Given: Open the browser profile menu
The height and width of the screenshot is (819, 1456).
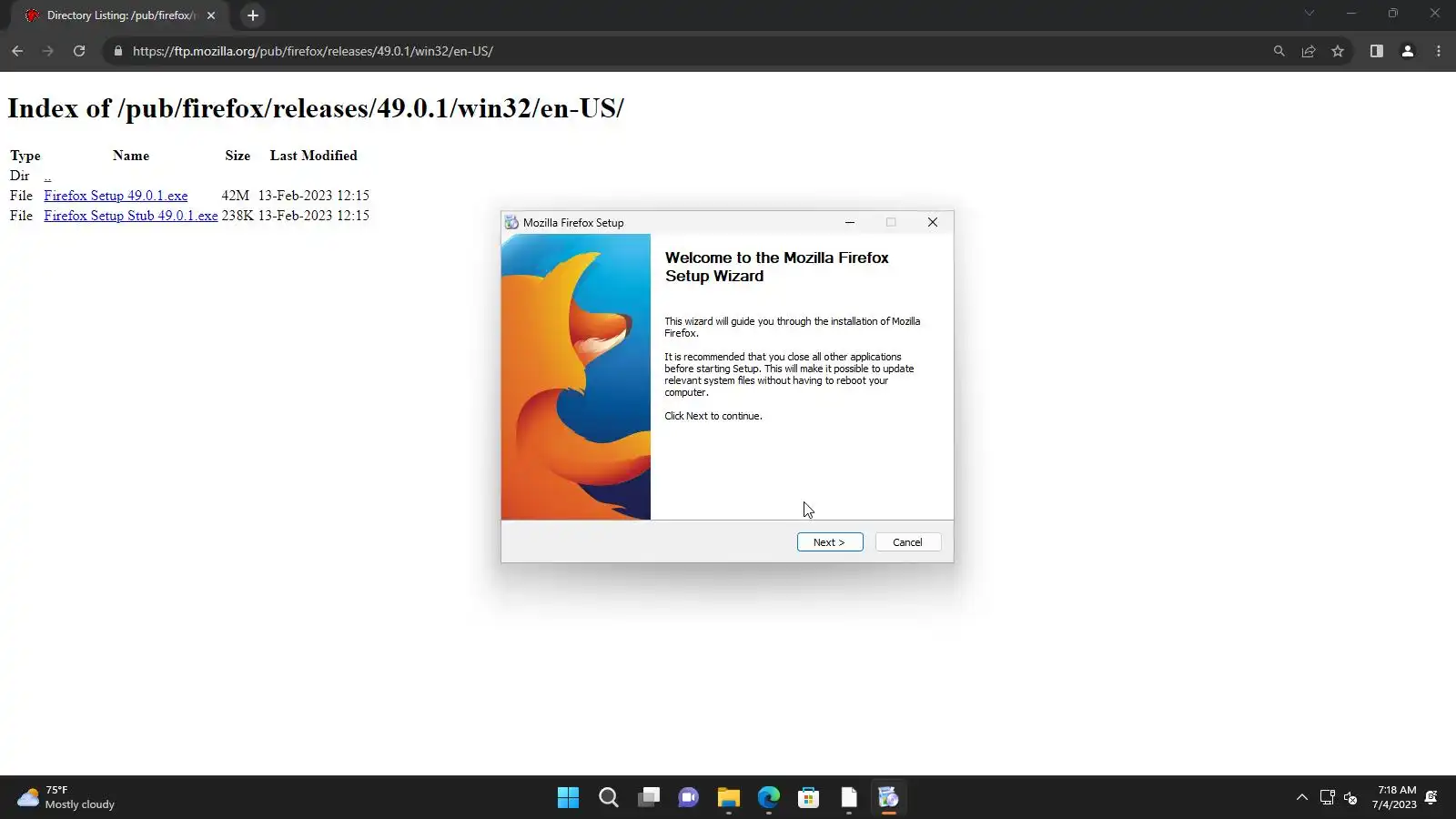Looking at the screenshot, I should point(1408,51).
